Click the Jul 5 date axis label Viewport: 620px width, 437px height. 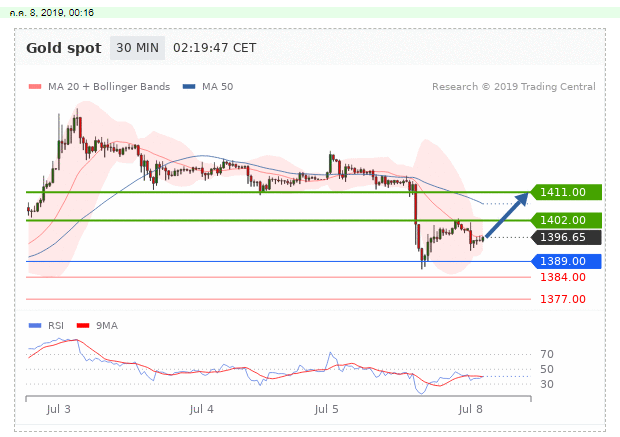tap(326, 409)
